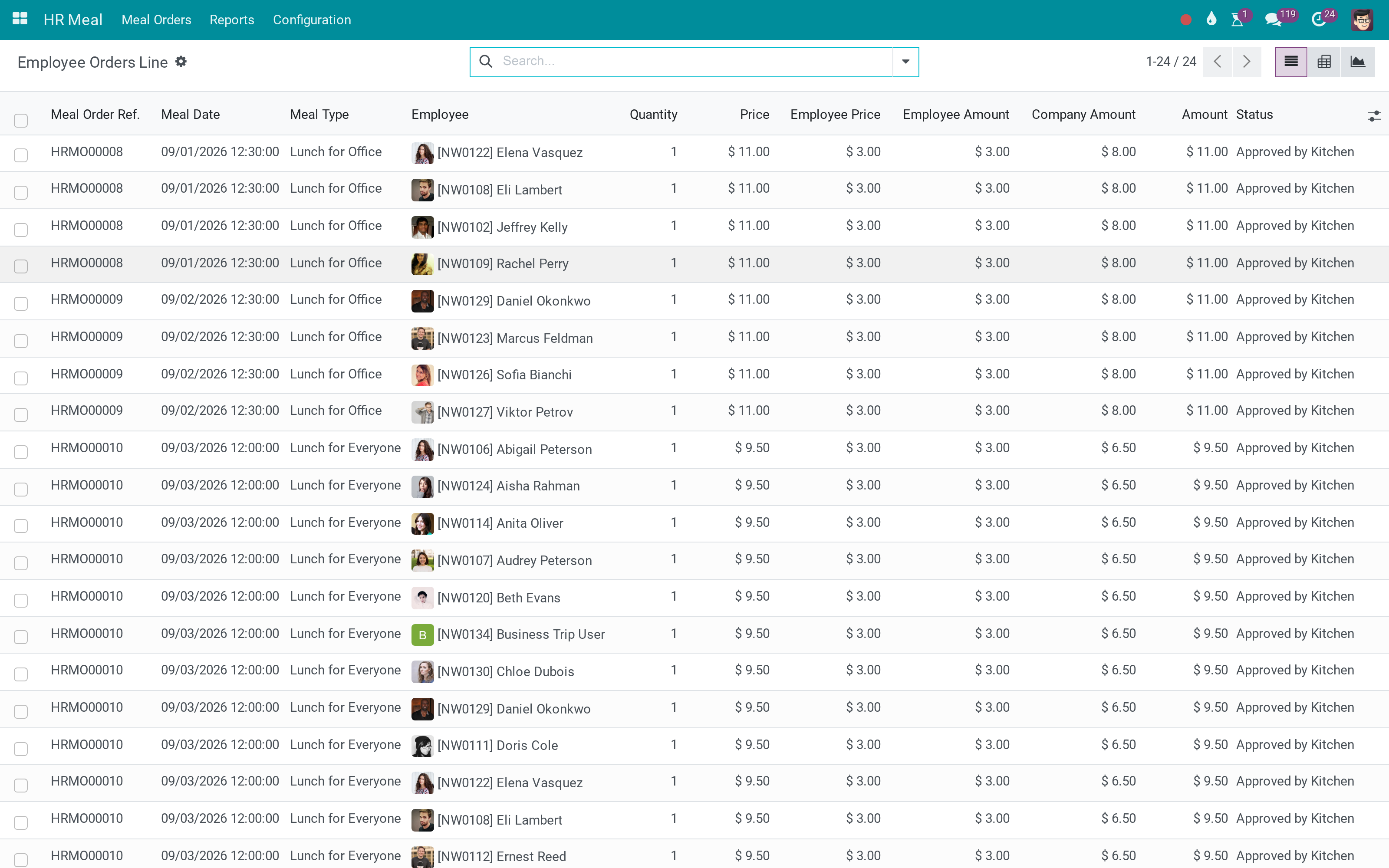Screen dimensions: 1389x868
Task: Open the Meal Orders menu
Action: 156,20
